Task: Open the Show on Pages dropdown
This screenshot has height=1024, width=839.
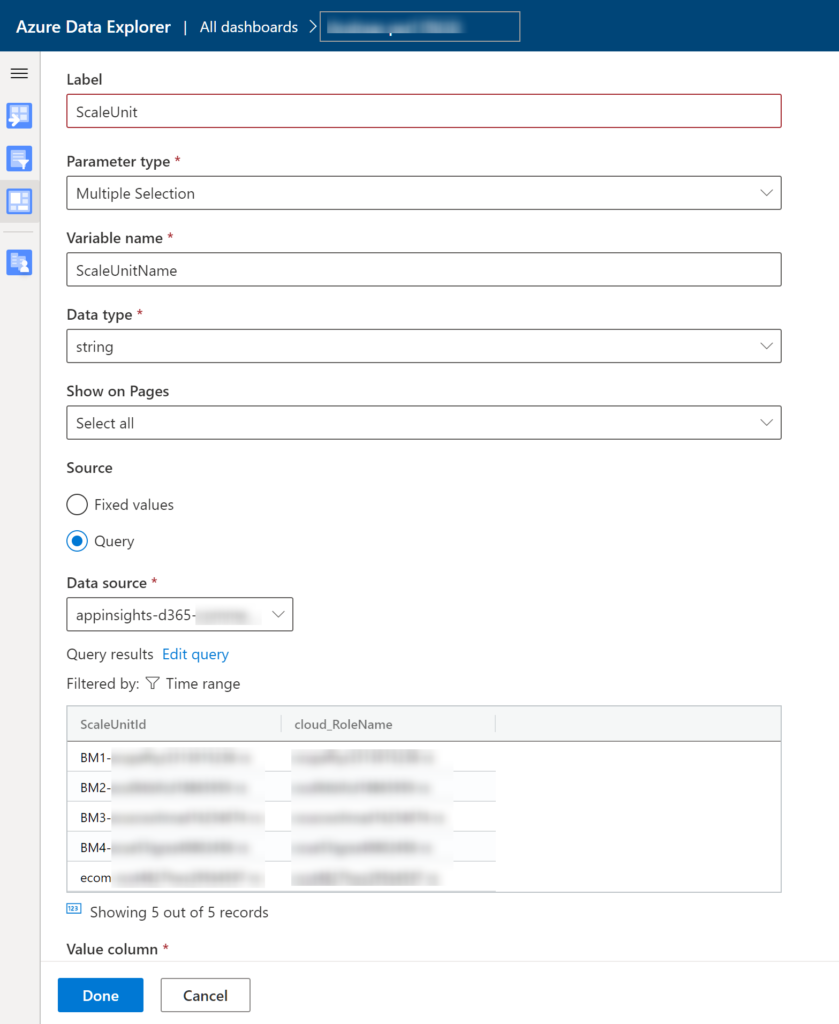Action: click(424, 423)
